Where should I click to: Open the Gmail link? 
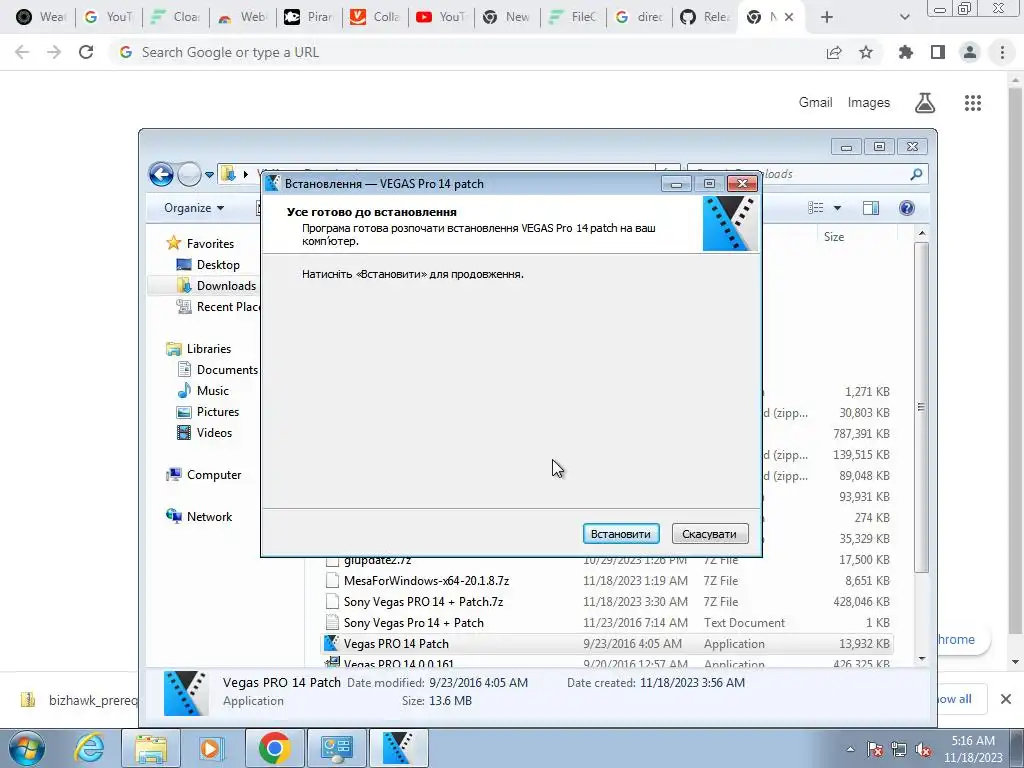coord(815,103)
